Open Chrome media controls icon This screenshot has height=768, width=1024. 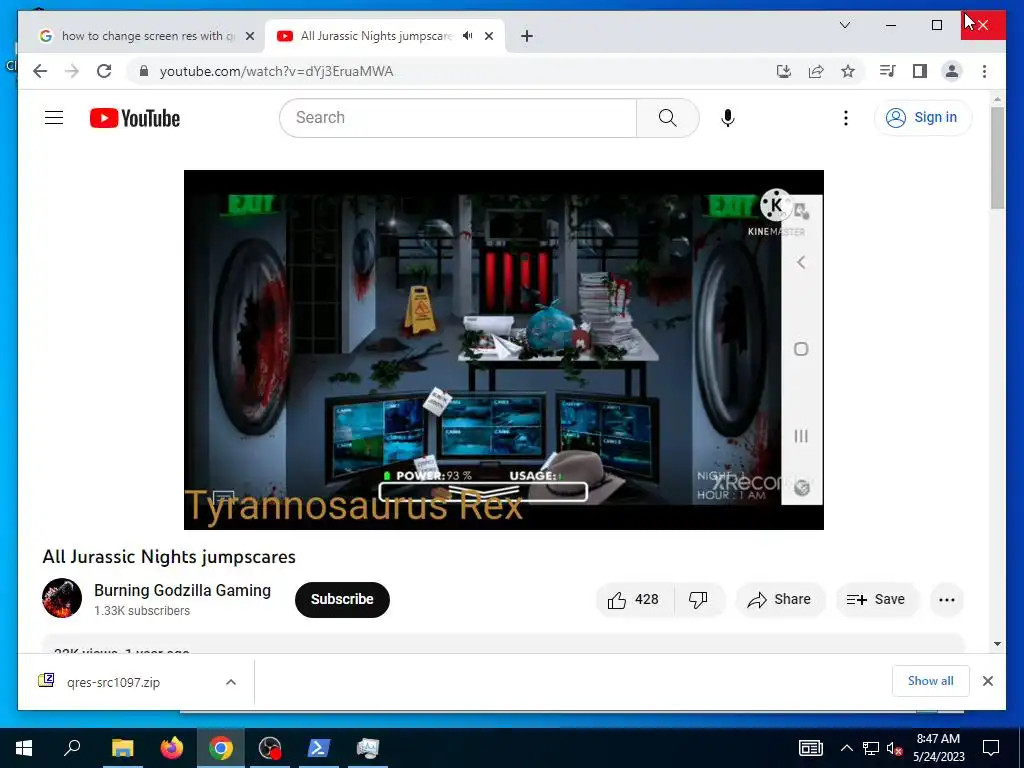point(887,71)
